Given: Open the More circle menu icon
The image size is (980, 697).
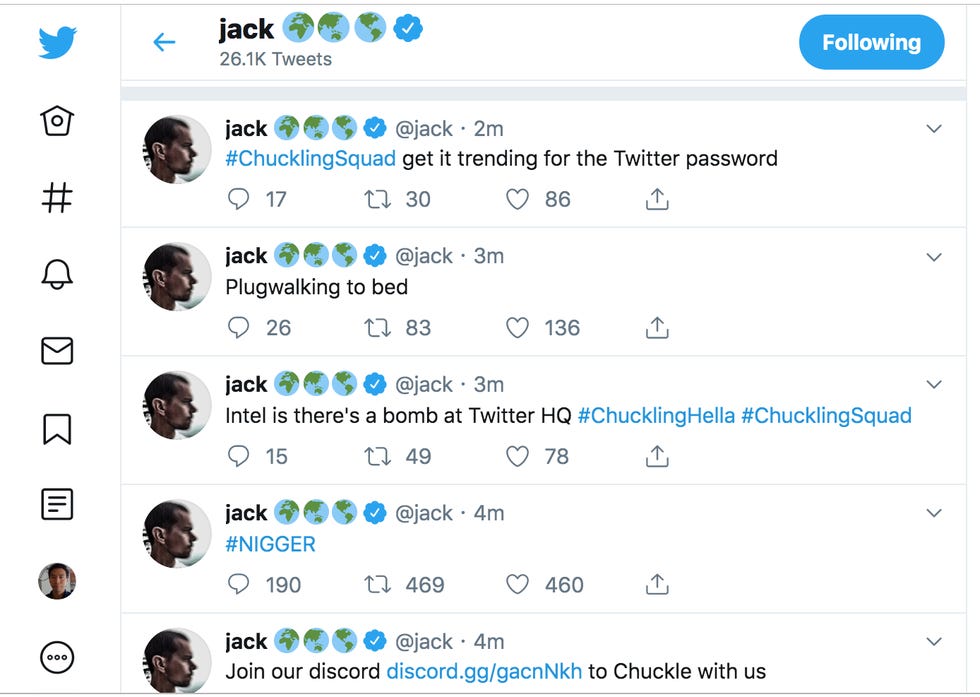Looking at the screenshot, I should coord(57,657).
